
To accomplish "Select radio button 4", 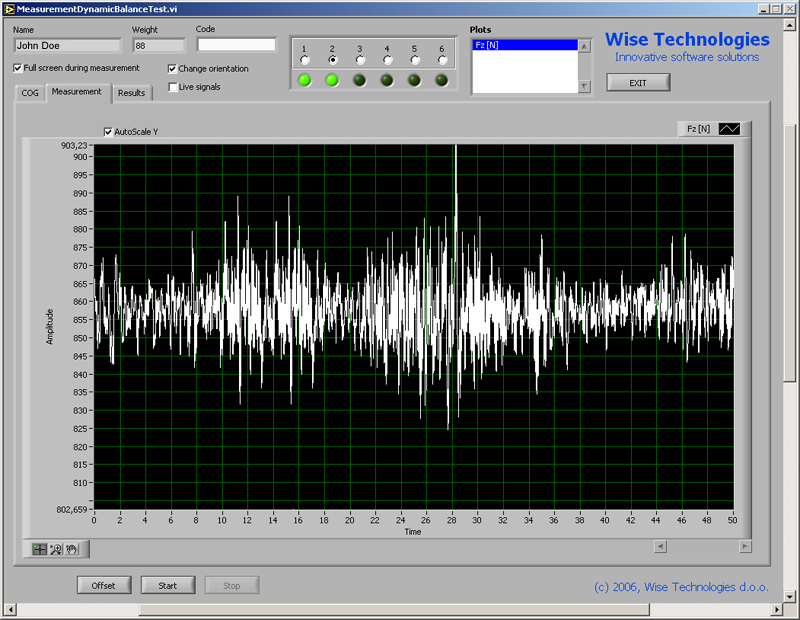I will coord(387,60).
